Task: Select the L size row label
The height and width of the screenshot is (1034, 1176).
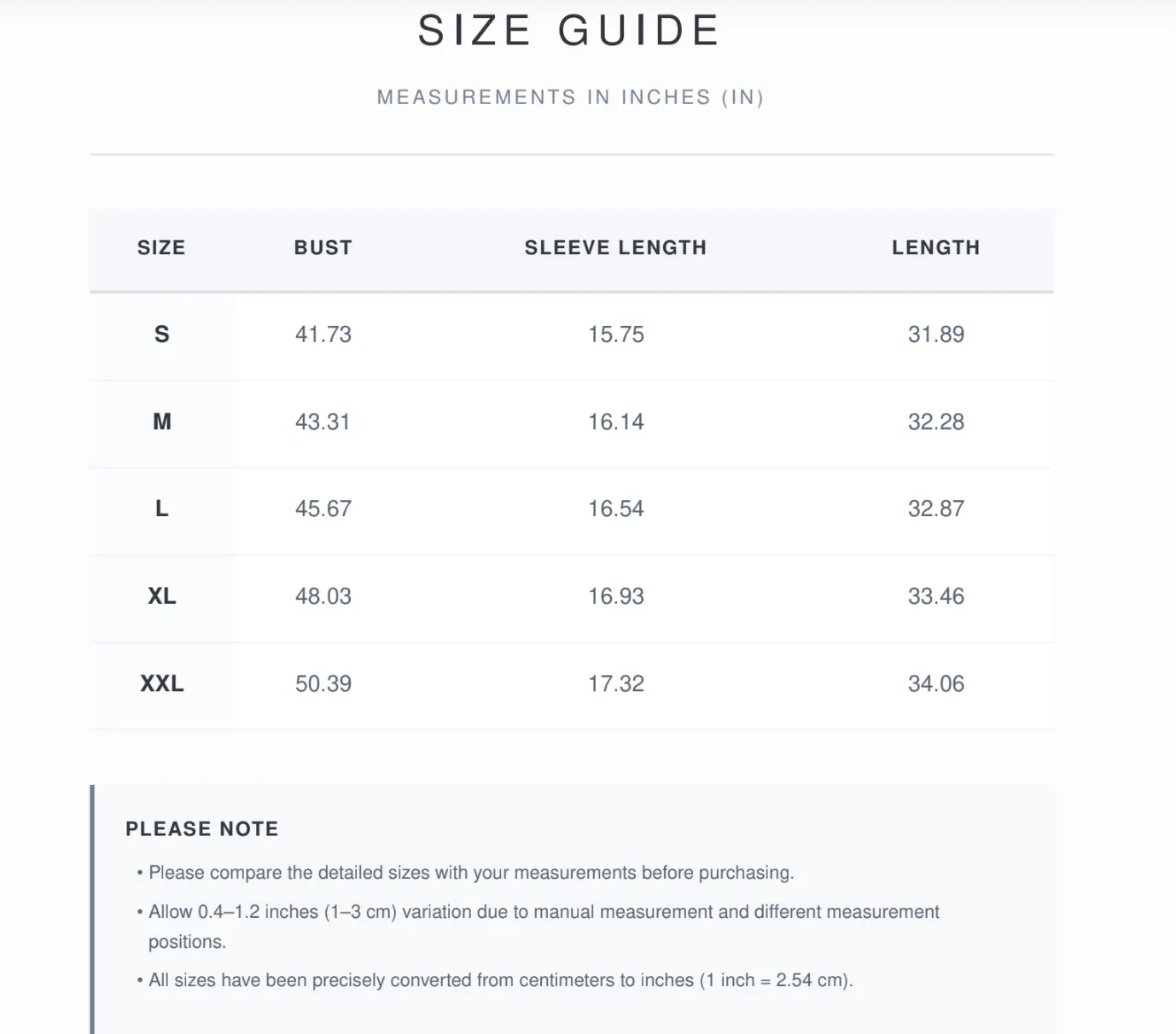Action: [x=161, y=508]
